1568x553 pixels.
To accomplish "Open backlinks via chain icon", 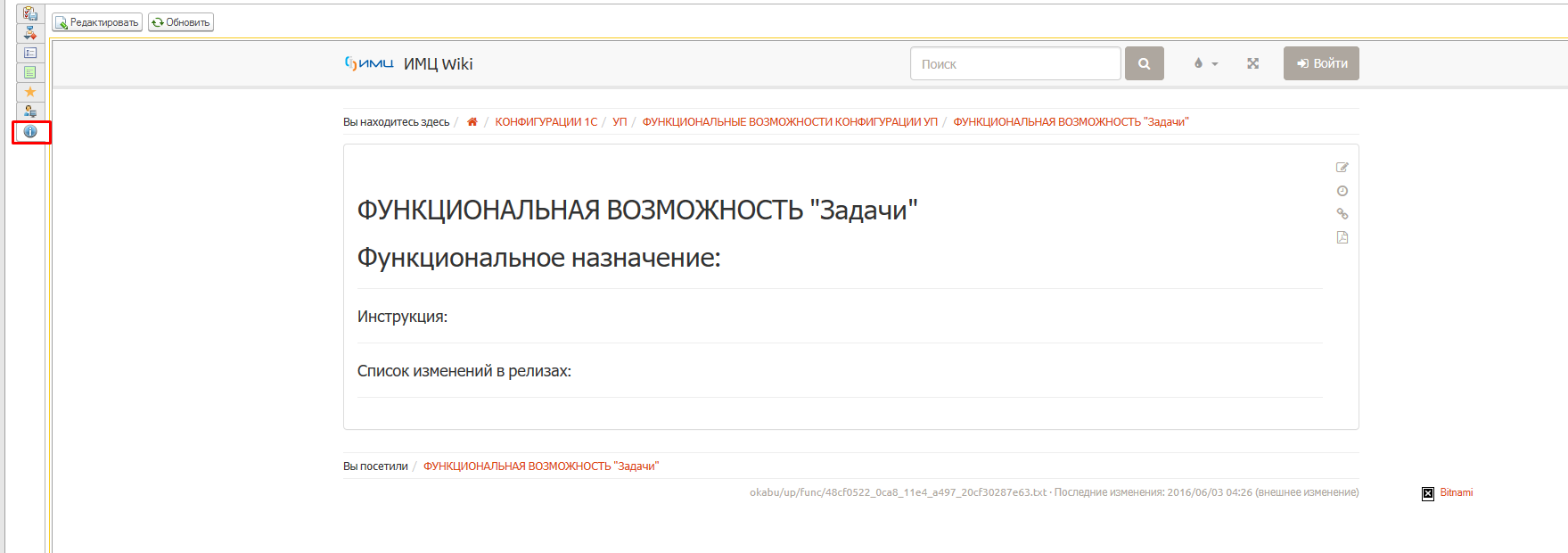I will point(1342,214).
